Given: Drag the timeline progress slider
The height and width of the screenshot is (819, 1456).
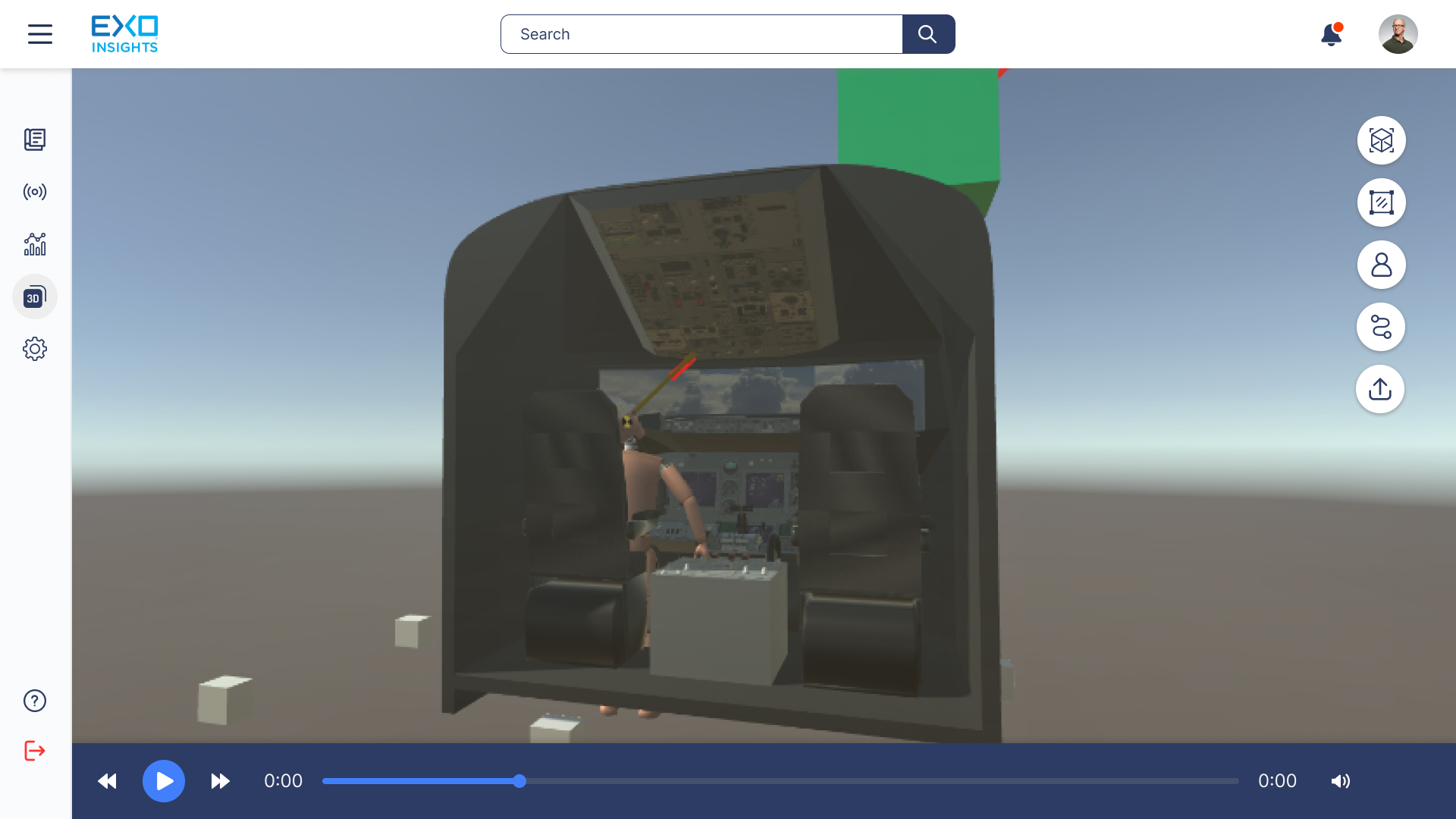Looking at the screenshot, I should pyautogui.click(x=520, y=781).
